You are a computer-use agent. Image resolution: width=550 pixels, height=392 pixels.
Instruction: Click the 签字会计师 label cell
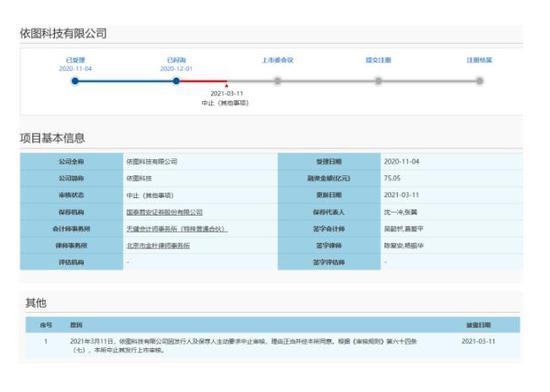pyautogui.click(x=329, y=229)
